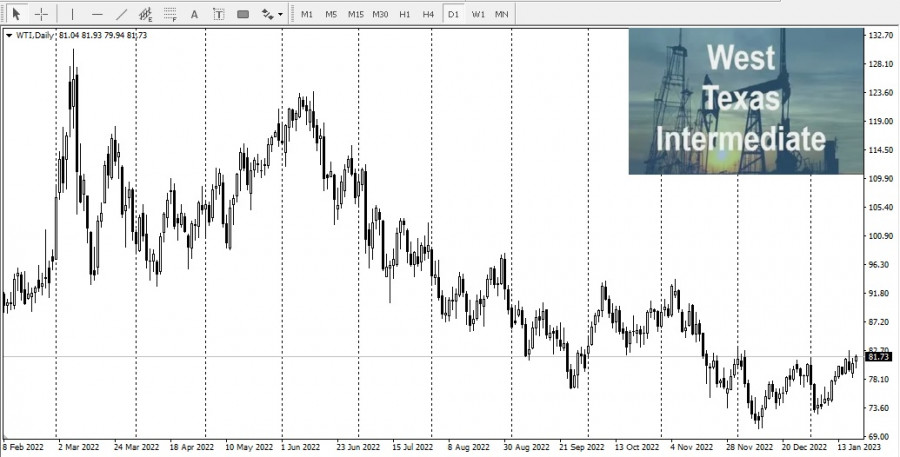Switch to M15 timeframe
This screenshot has height=457, width=900.
click(x=356, y=14)
